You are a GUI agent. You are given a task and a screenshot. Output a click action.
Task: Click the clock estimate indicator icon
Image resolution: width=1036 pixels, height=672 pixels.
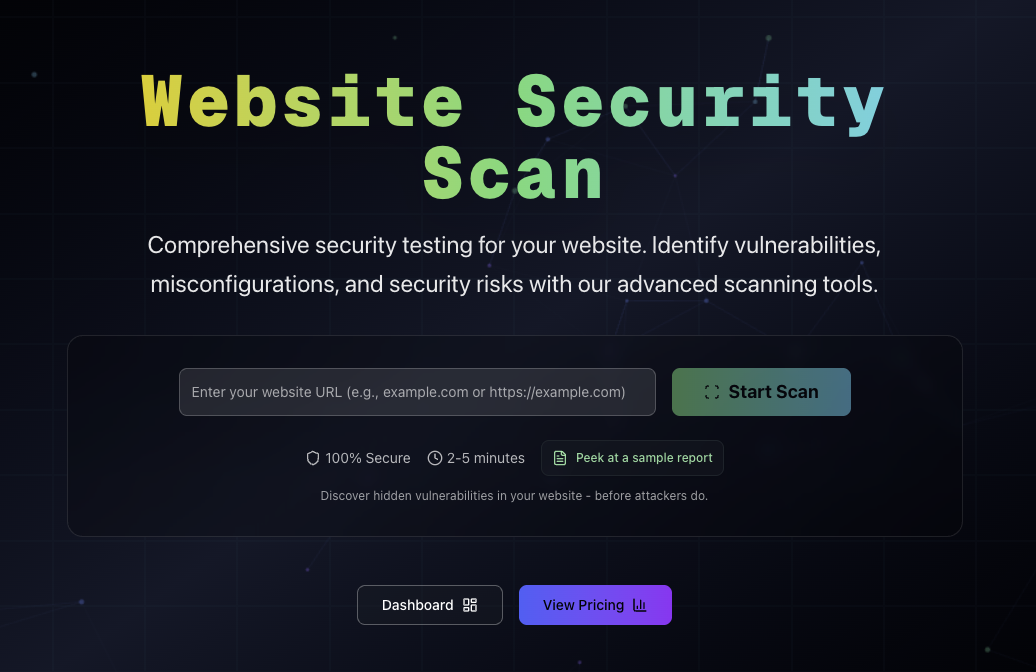coord(434,458)
